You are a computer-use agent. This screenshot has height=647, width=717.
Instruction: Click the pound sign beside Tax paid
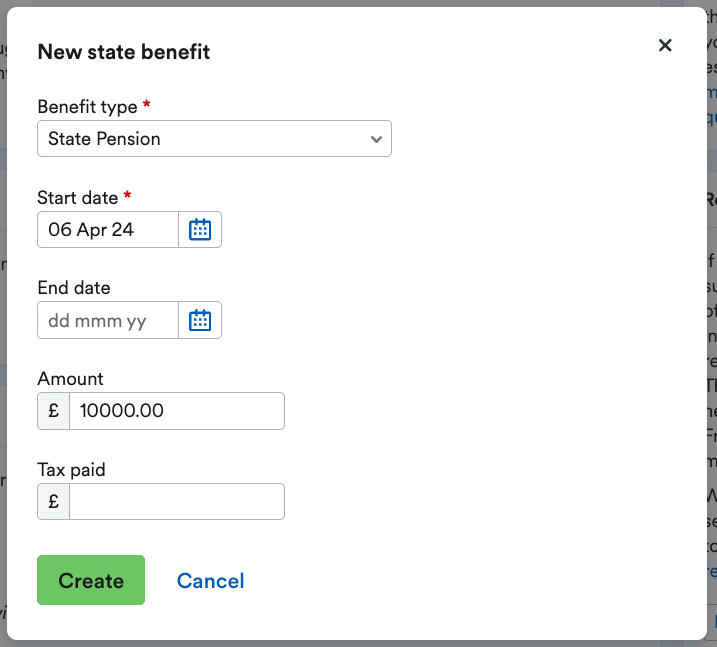click(x=54, y=502)
